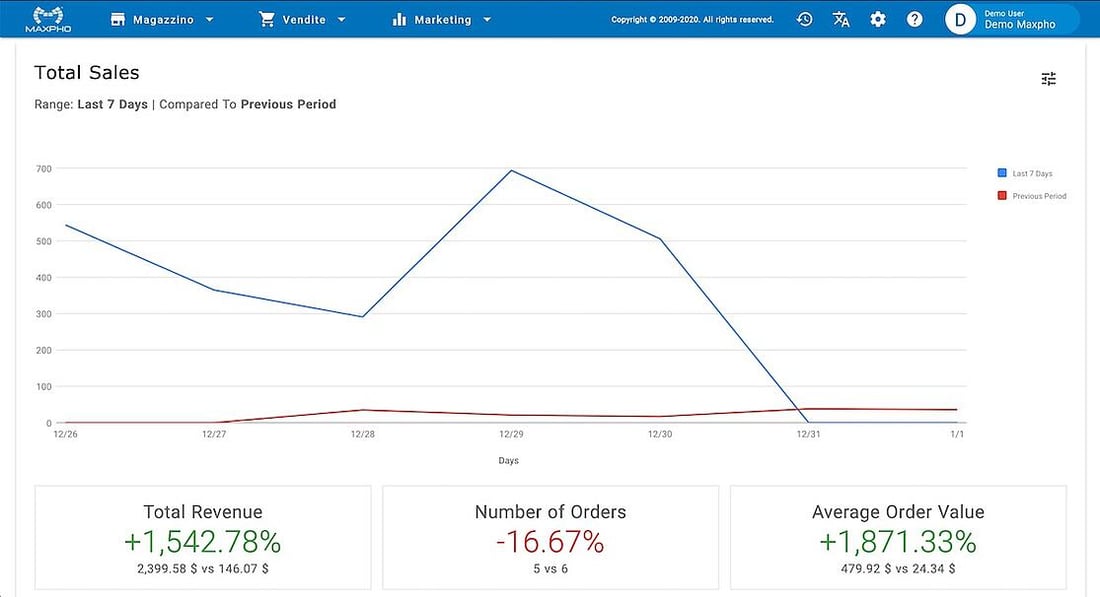Click the Days axis title
The image size is (1100, 597).
click(509, 460)
